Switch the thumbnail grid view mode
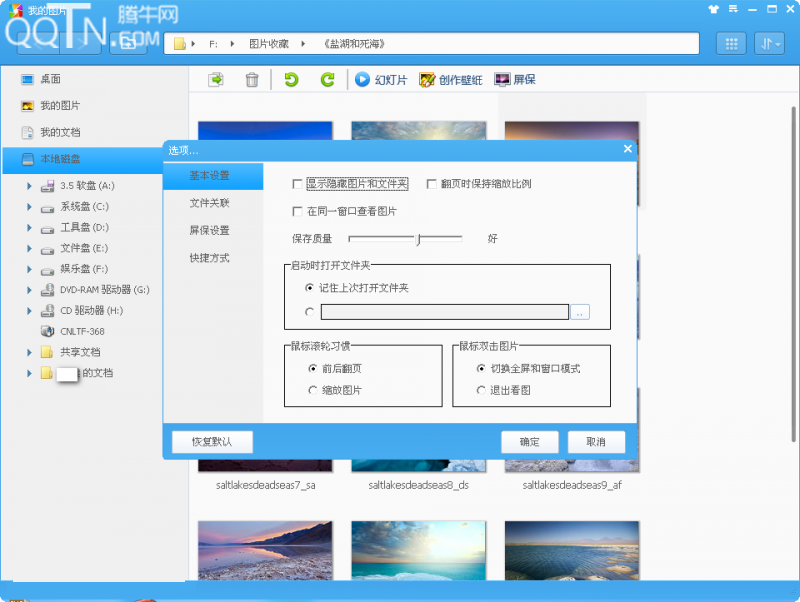Screen dimensions: 800x602 [x=730, y=44]
